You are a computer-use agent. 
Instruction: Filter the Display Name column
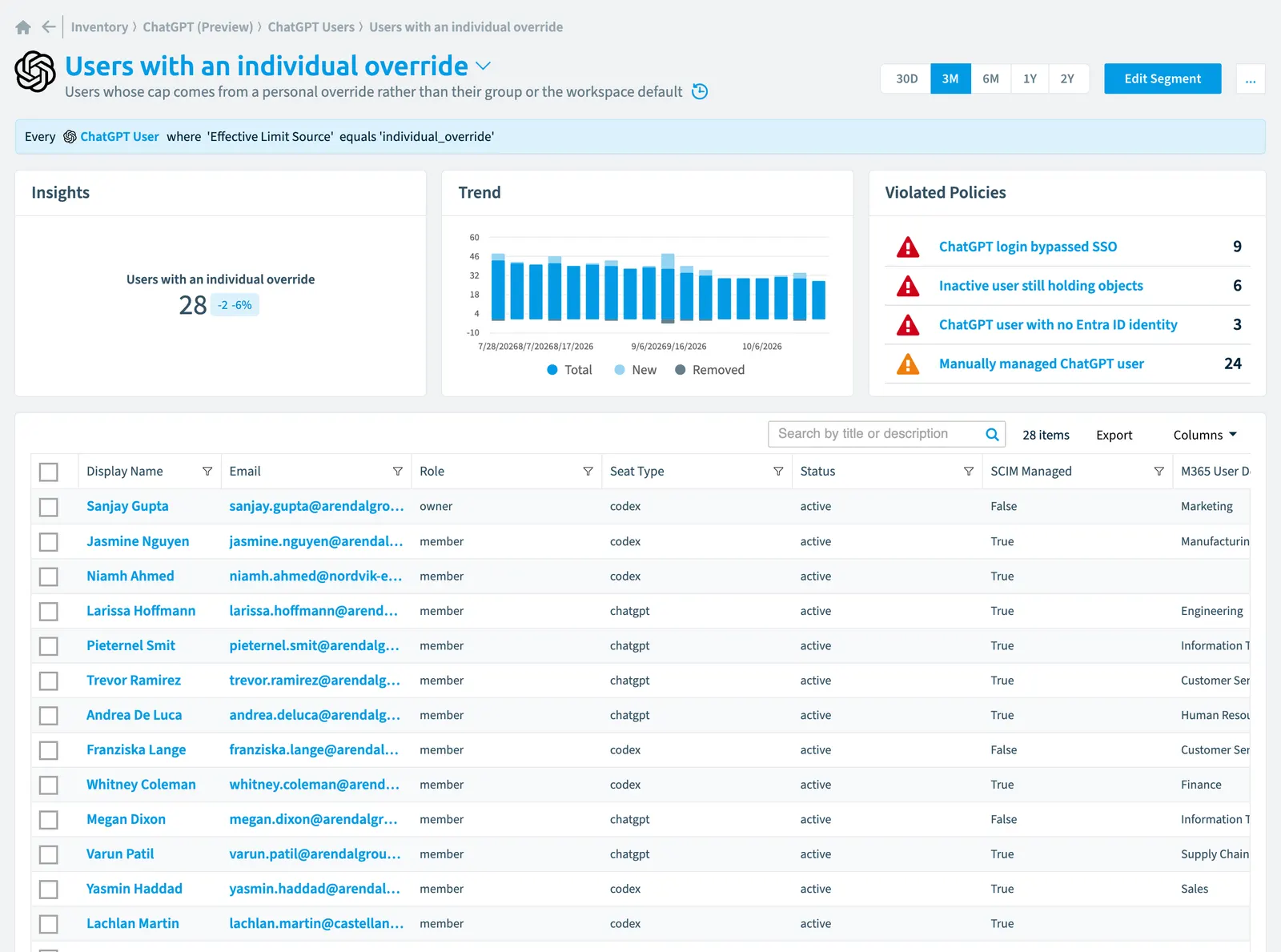[207, 472]
